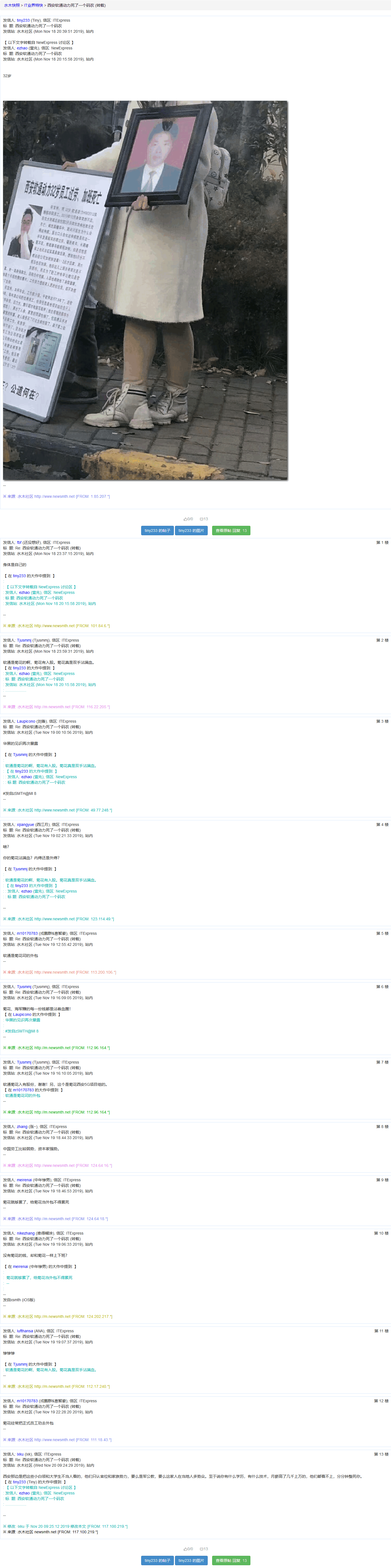This screenshot has width=391, height=1568.
Task: Open the 水木快照 breadcrumb link
Action: (12, 6)
